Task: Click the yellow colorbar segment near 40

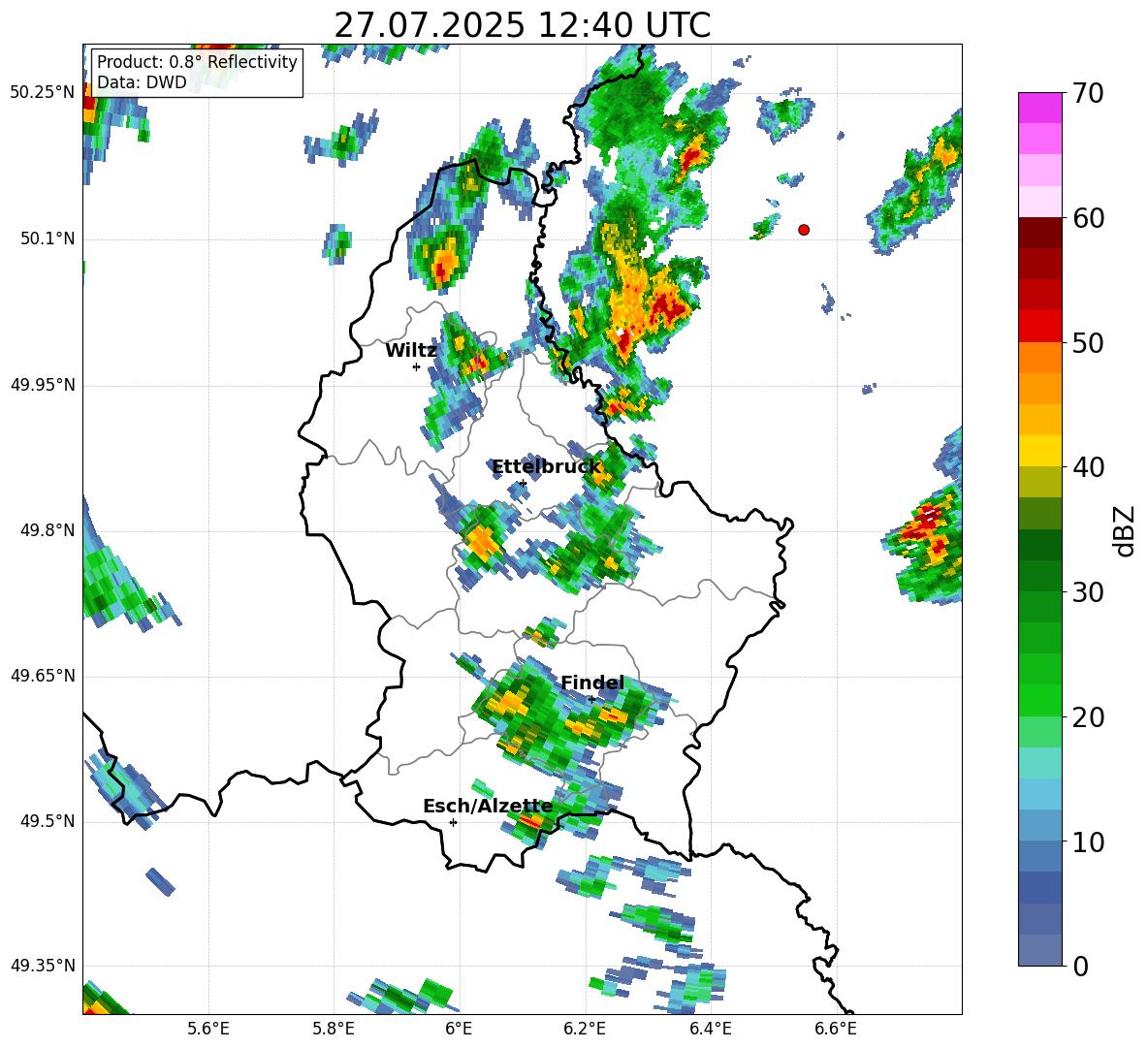Action: pyautogui.click(x=1039, y=451)
